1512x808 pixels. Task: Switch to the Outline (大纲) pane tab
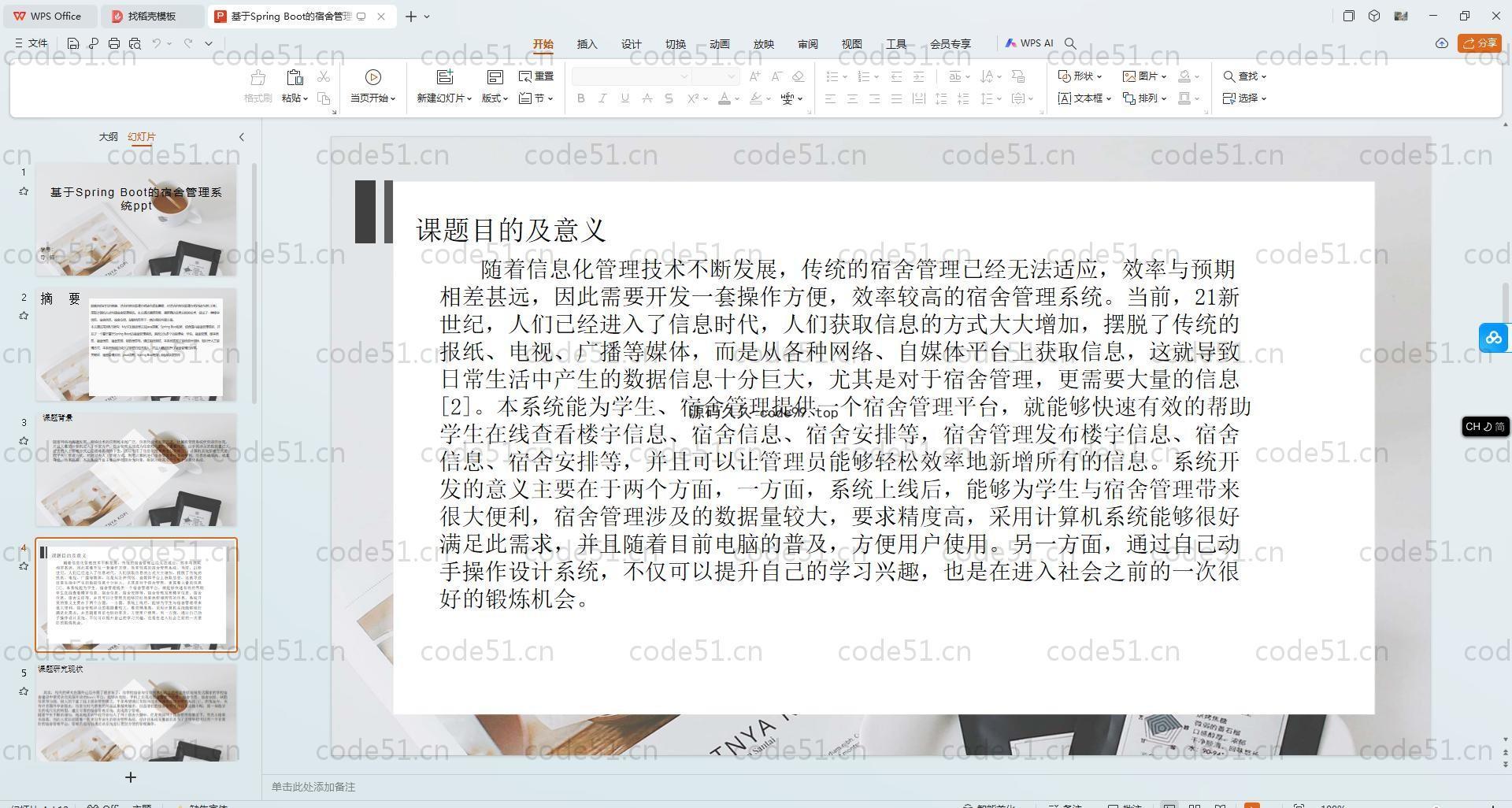(x=108, y=137)
